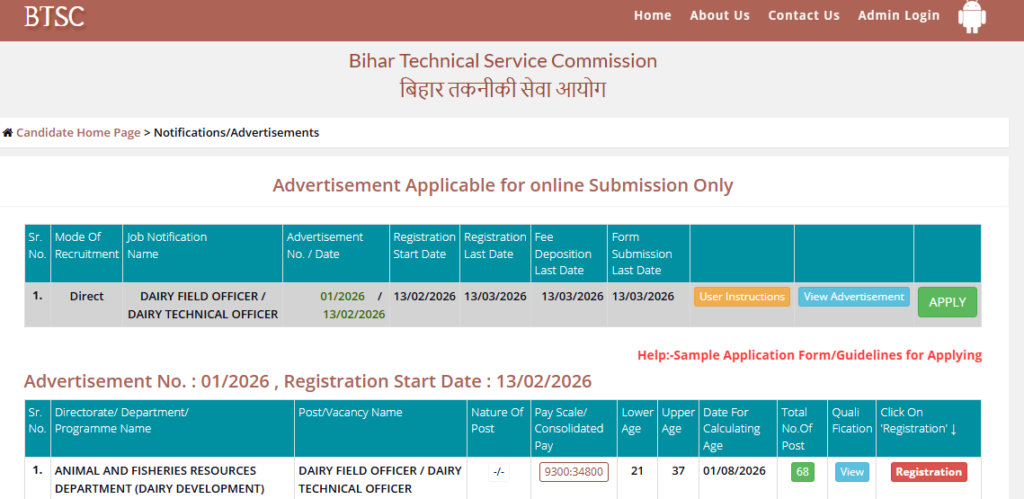Click the View Advertisement button

click(x=853, y=297)
